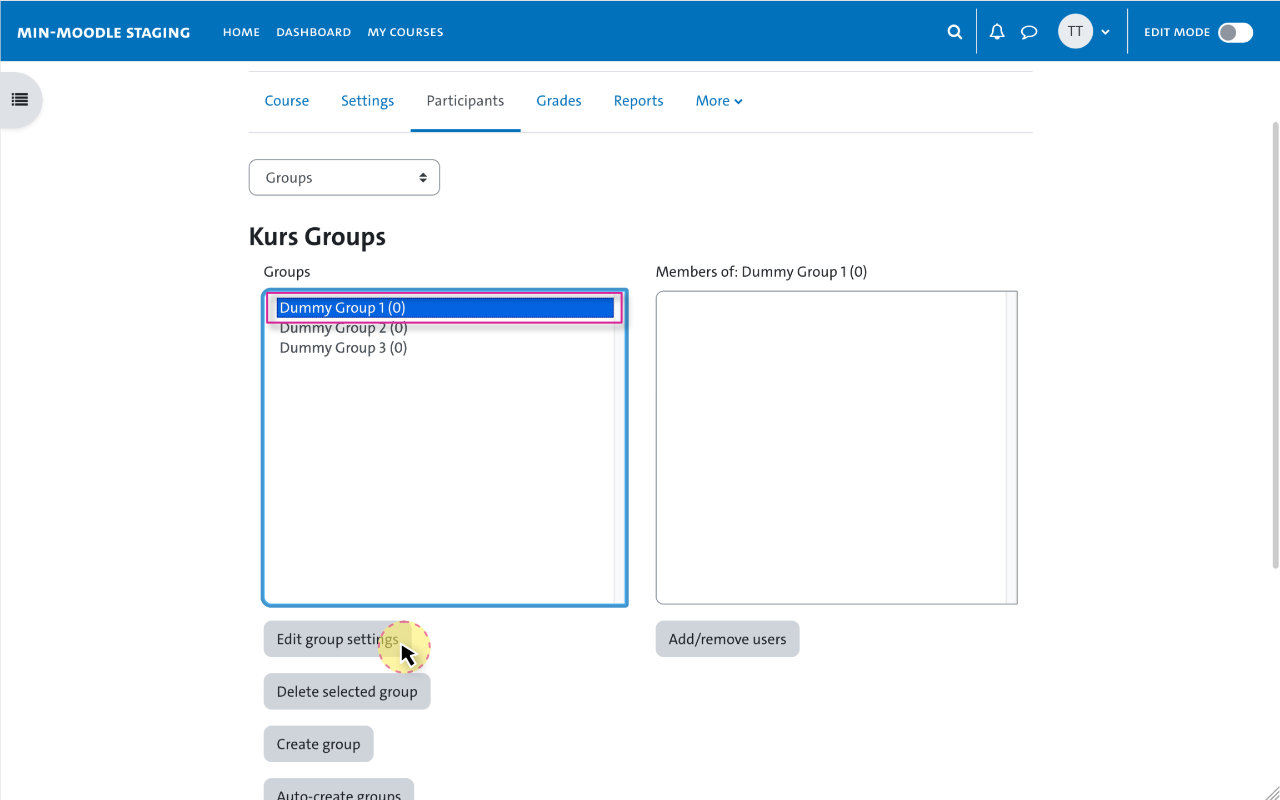Click inside the Members of list box
Viewport: 1280px width, 800px height.
836,447
